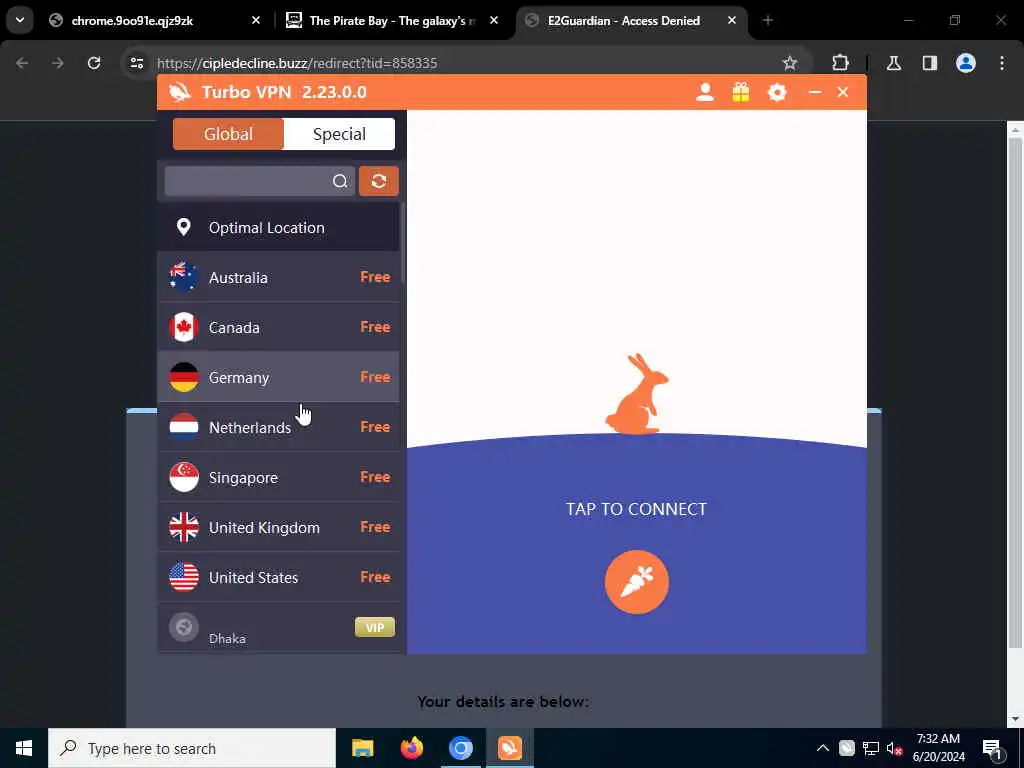Open the gift box rewards icon
Screen dimensions: 1024x768
[x=741, y=92]
